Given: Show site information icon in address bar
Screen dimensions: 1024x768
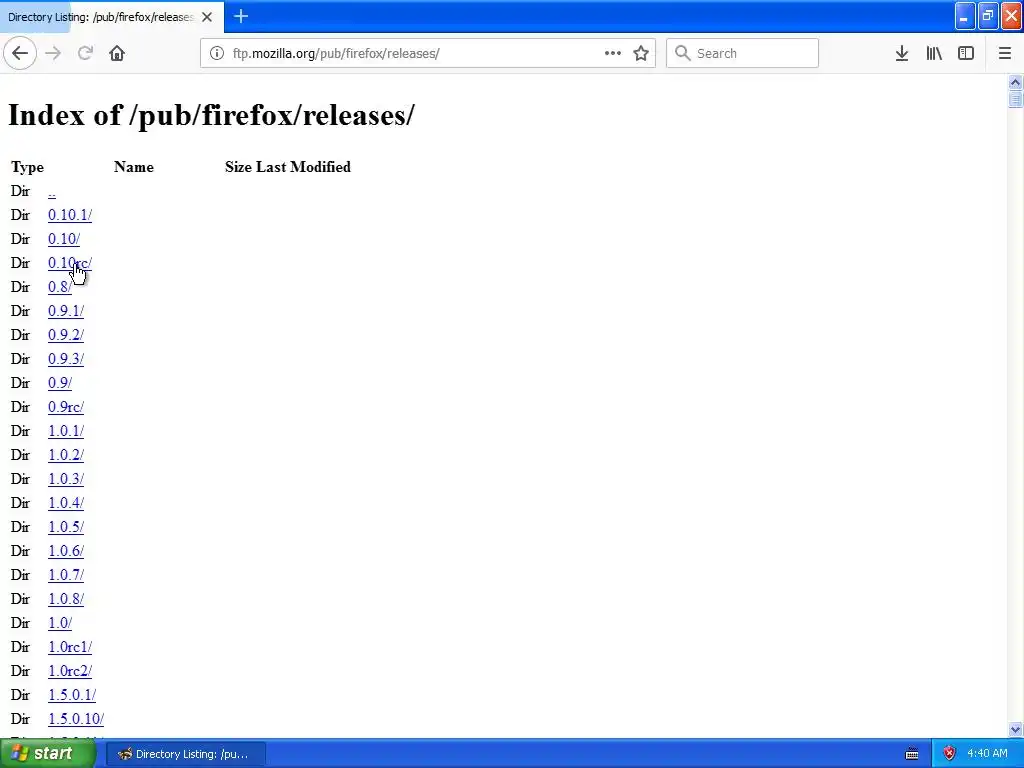Looking at the screenshot, I should 217,53.
